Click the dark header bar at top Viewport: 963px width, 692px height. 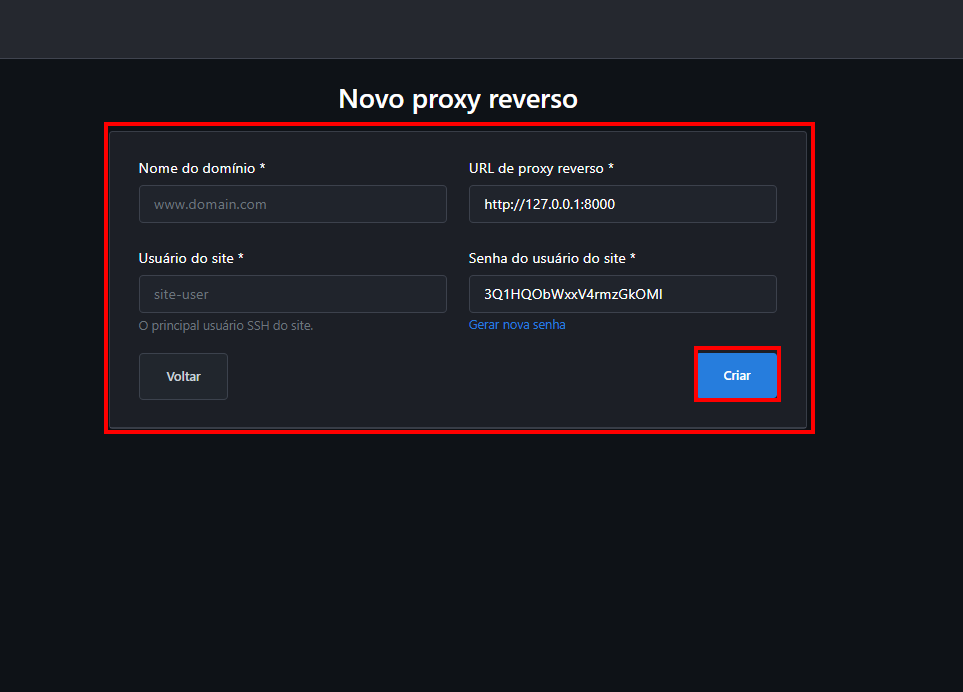coord(481,28)
